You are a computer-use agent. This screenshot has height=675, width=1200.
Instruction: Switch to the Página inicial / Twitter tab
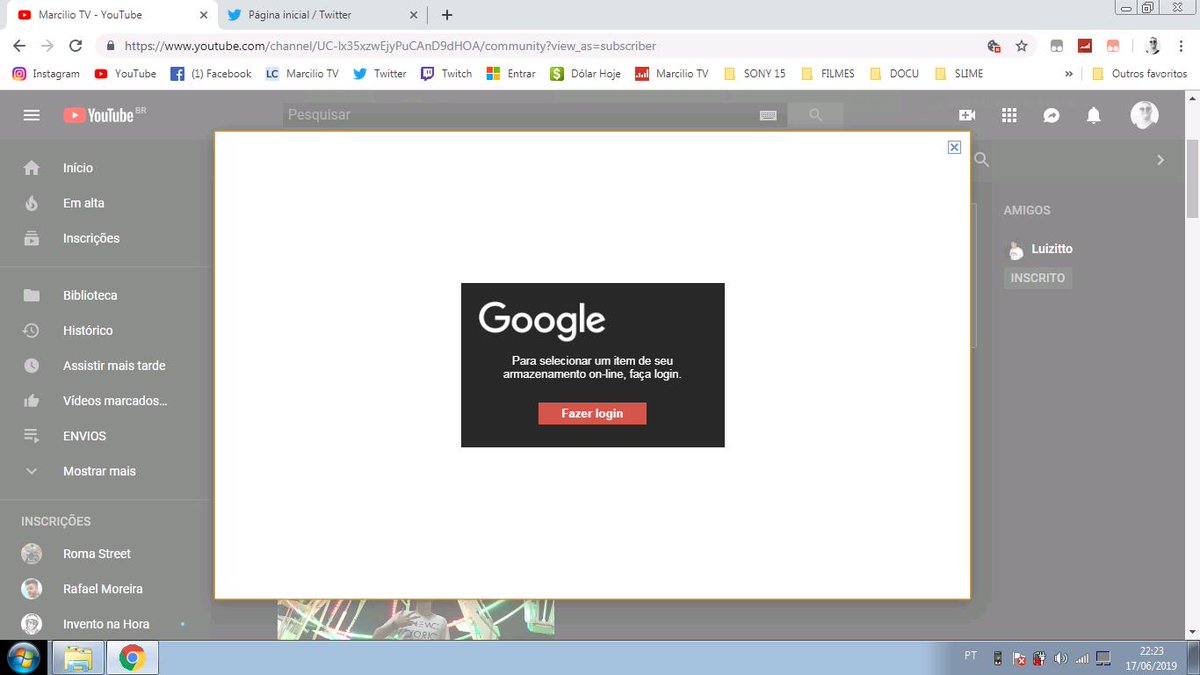(320, 15)
